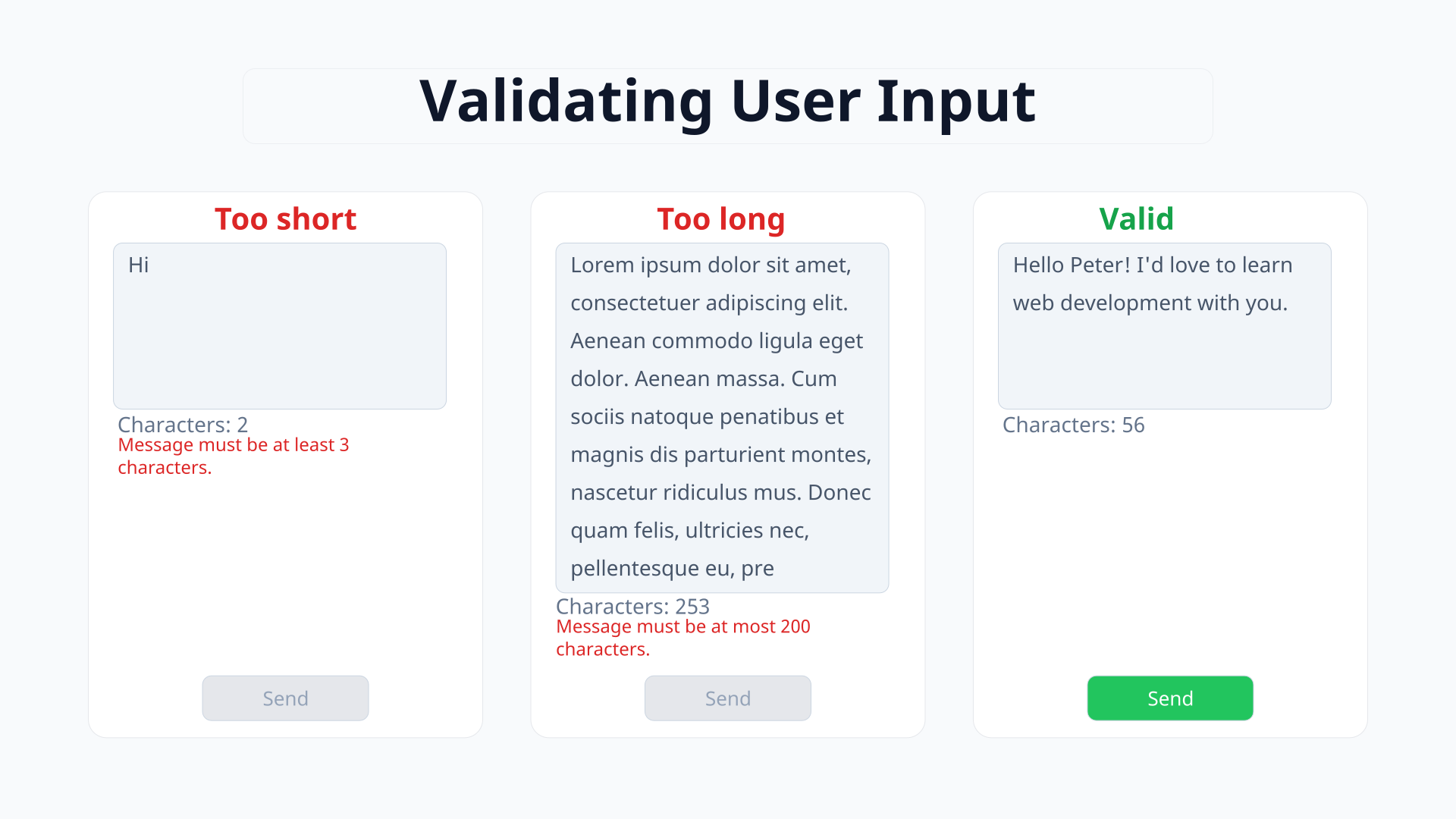The width and height of the screenshot is (1456, 819).
Task: Click the green "Valid" heading
Action: pos(1136,219)
